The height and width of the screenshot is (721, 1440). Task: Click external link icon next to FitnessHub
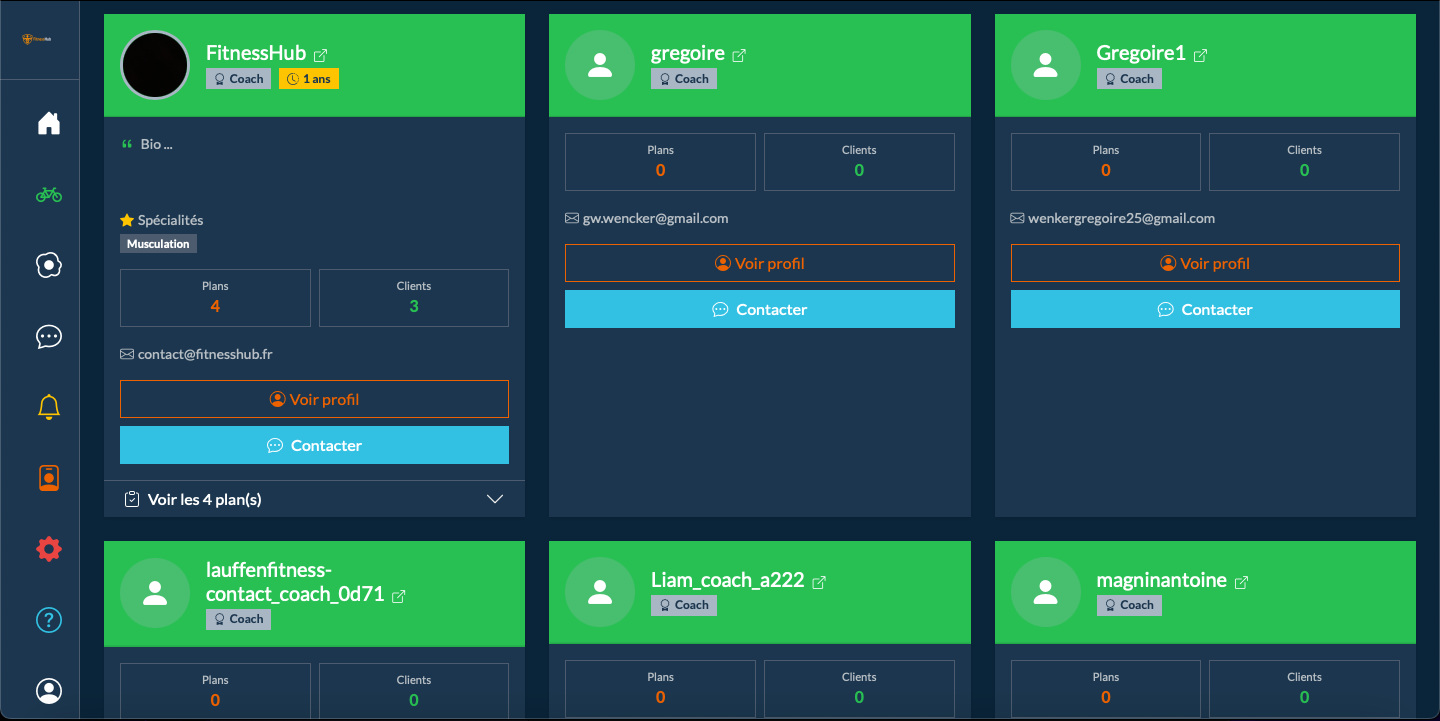click(x=321, y=55)
